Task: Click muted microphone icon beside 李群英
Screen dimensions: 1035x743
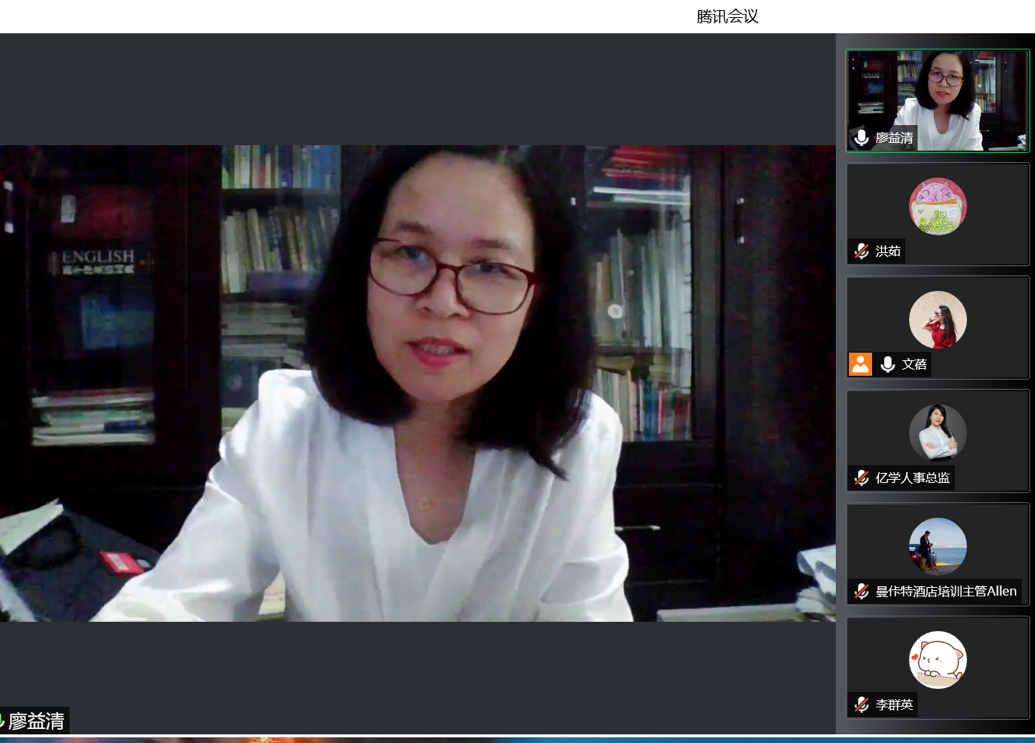Action: click(861, 705)
